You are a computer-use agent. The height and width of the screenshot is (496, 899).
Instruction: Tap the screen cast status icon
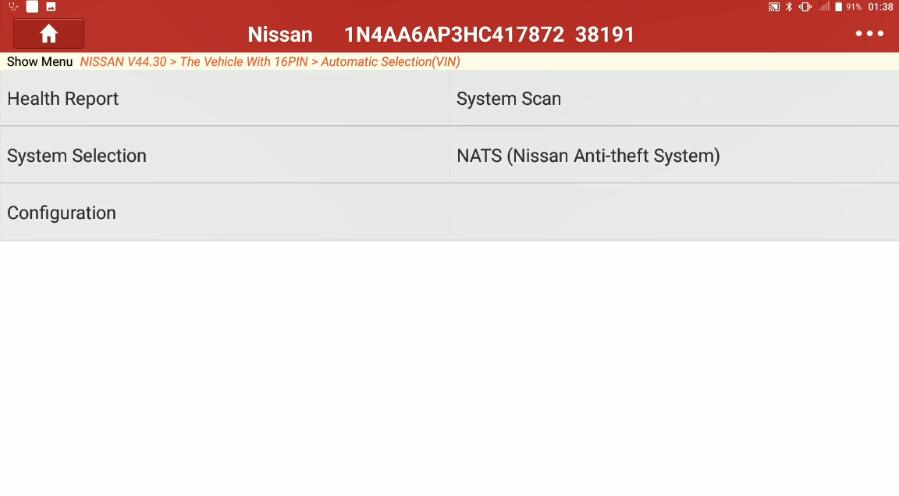pos(774,7)
